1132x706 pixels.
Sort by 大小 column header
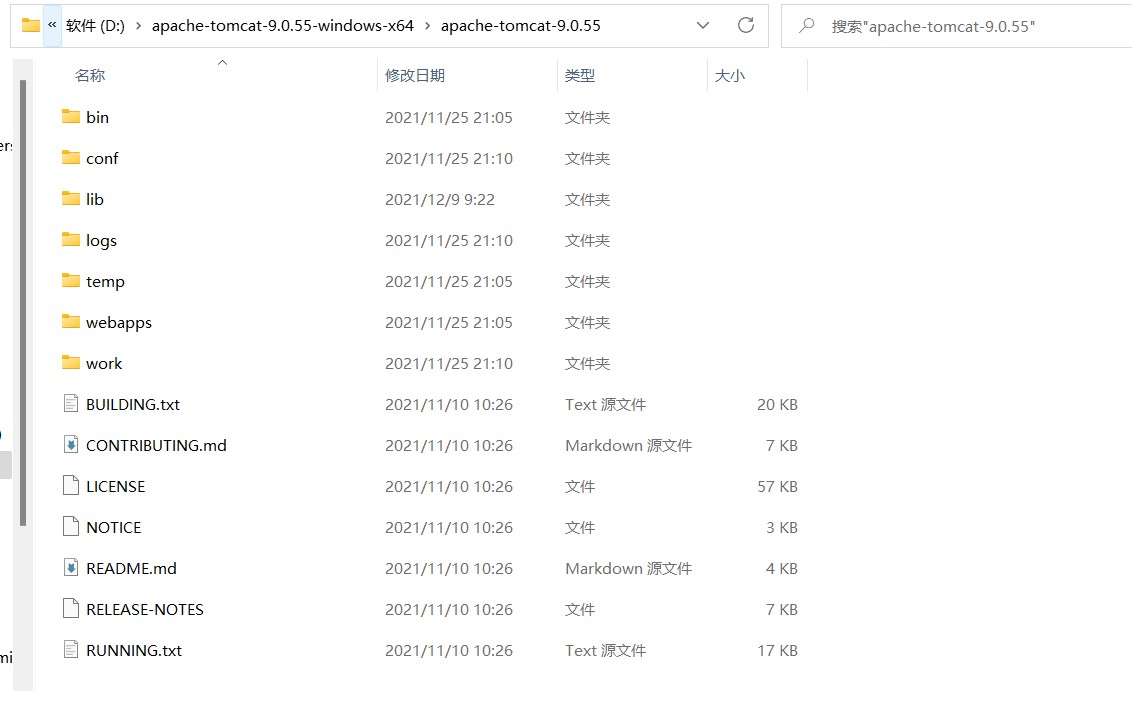(x=729, y=75)
